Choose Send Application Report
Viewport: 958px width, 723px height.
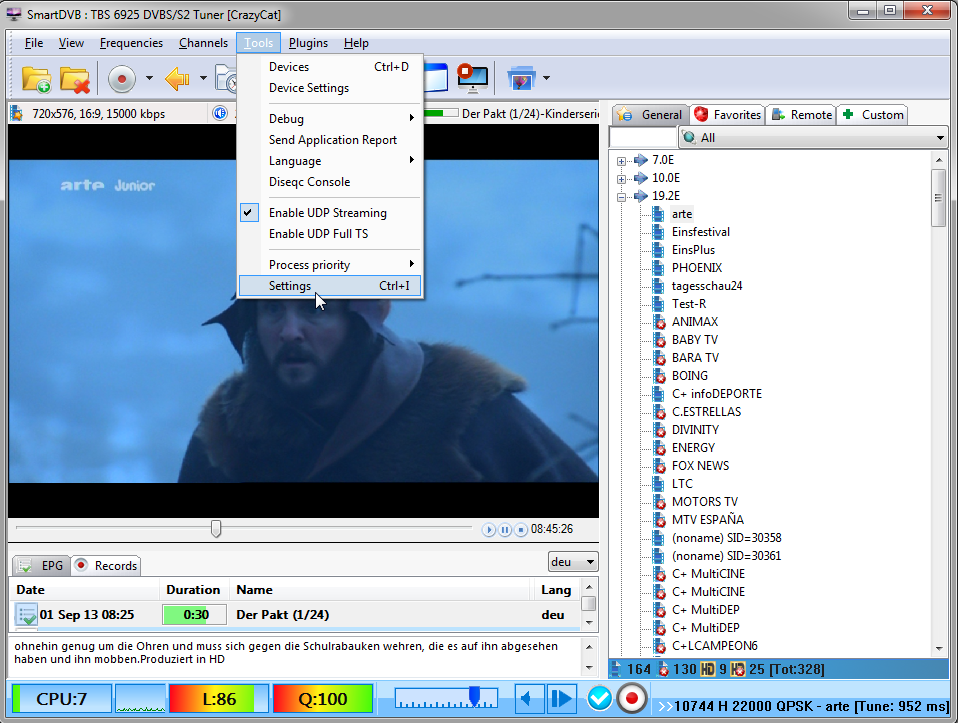(330, 140)
